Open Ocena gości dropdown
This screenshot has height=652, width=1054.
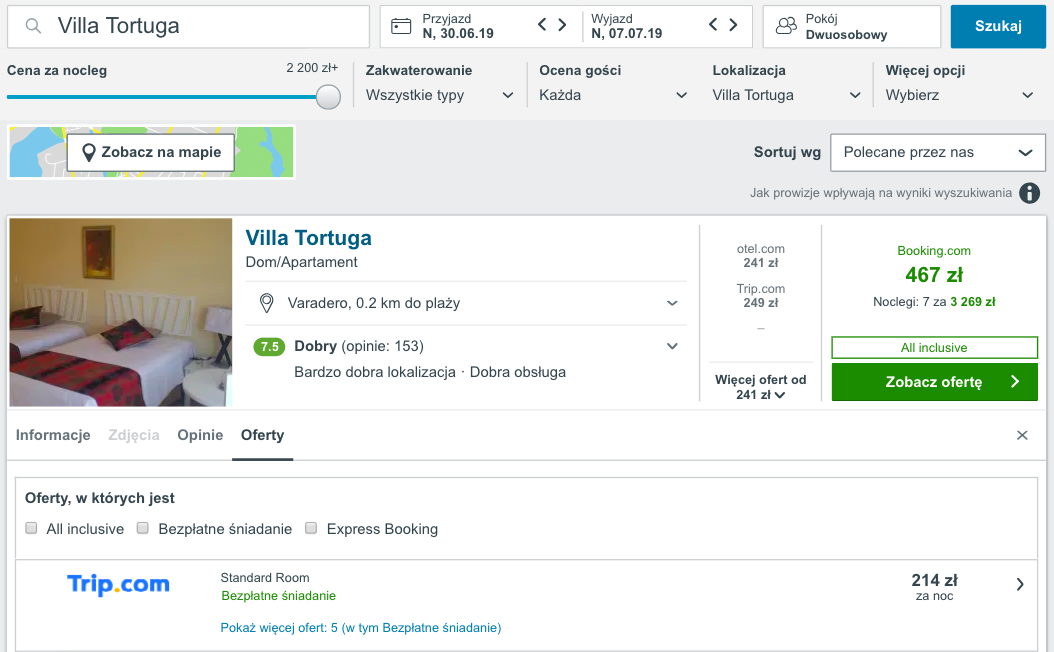613,95
